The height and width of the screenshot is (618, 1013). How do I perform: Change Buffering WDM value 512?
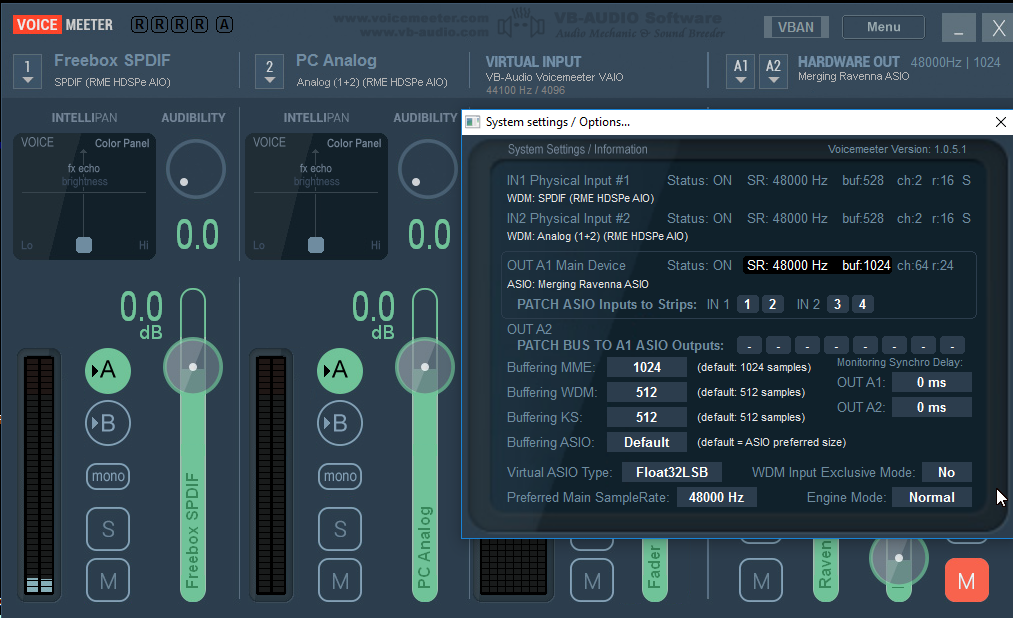647,393
